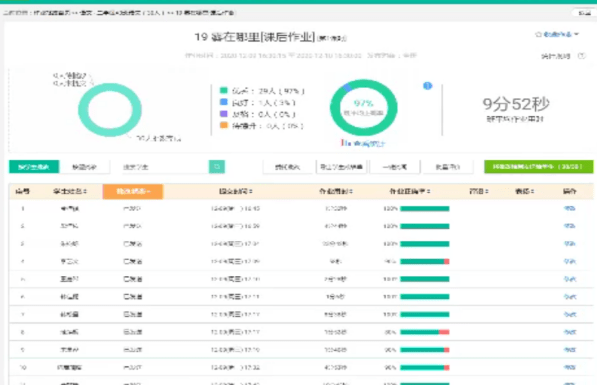
Task: Click the accuracy bar with red end in row 4
Action: click(x=425, y=262)
